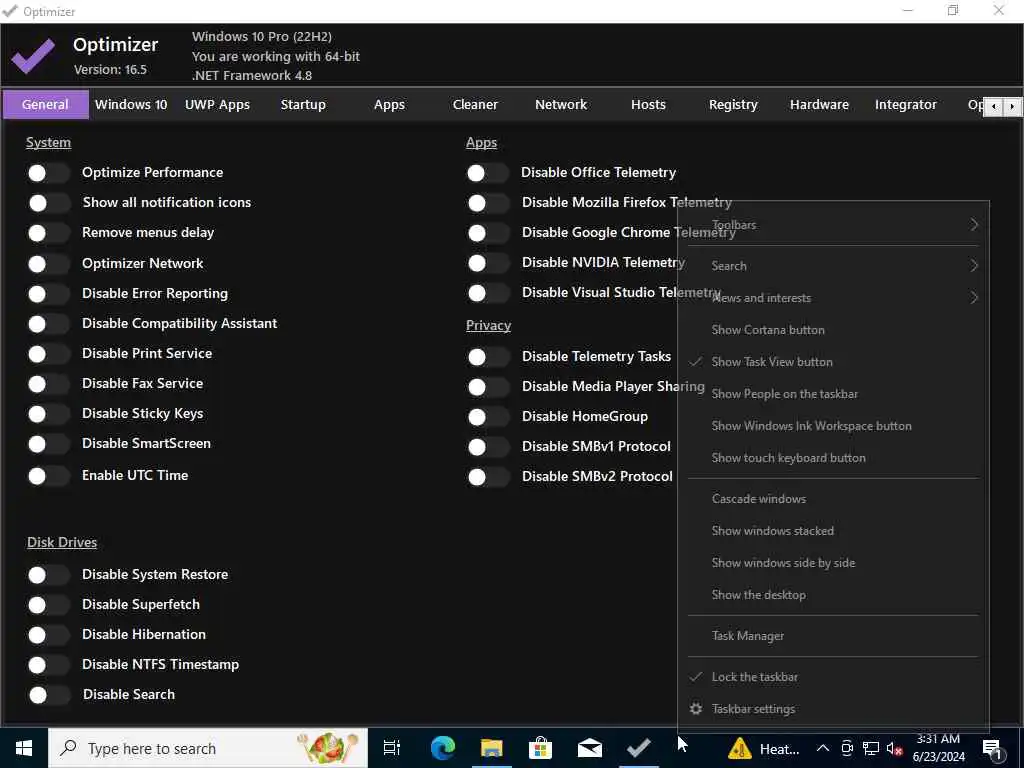Select Show the desktop menu entry
The width and height of the screenshot is (1024, 768).
pyautogui.click(x=833, y=595)
